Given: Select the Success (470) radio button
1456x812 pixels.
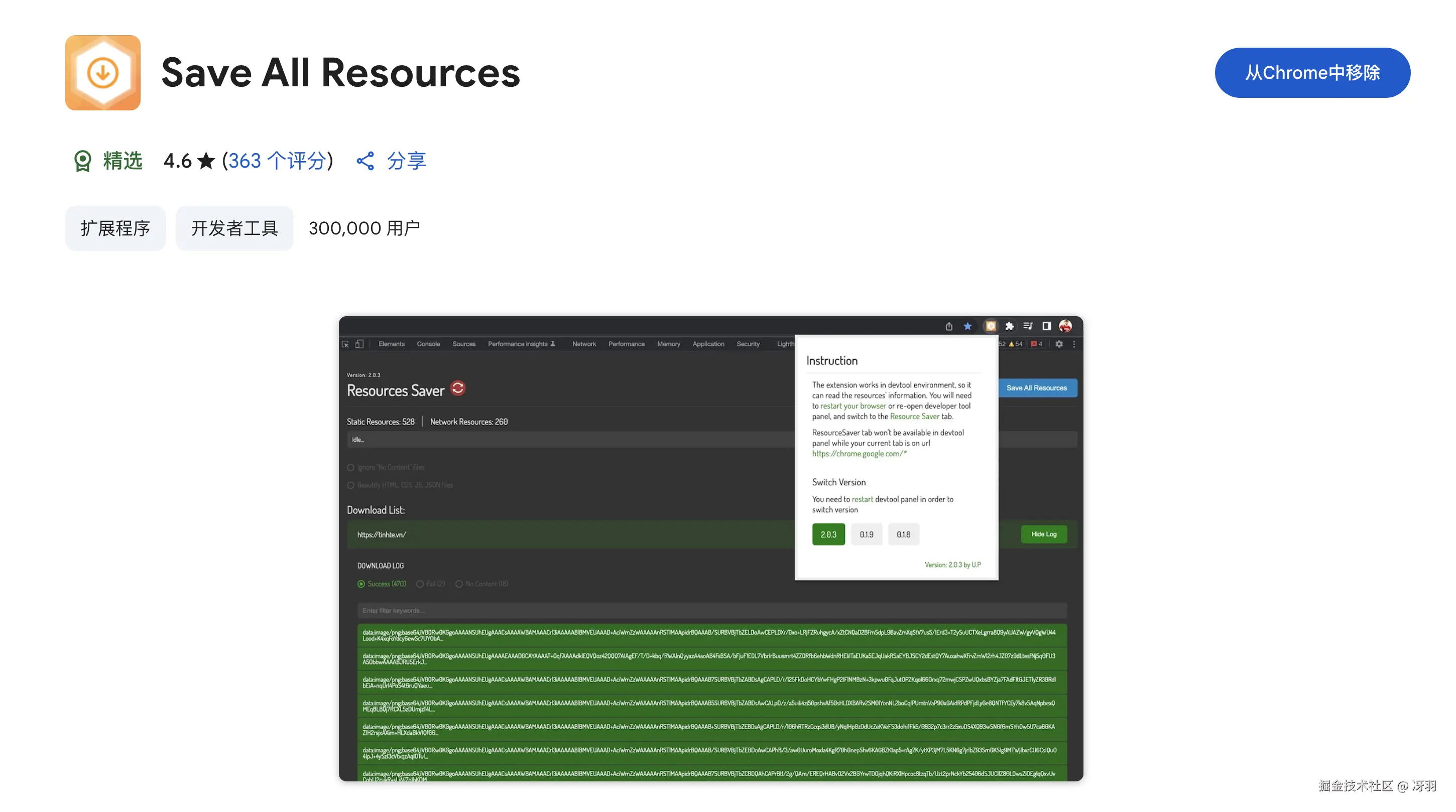Looking at the screenshot, I should coord(361,584).
